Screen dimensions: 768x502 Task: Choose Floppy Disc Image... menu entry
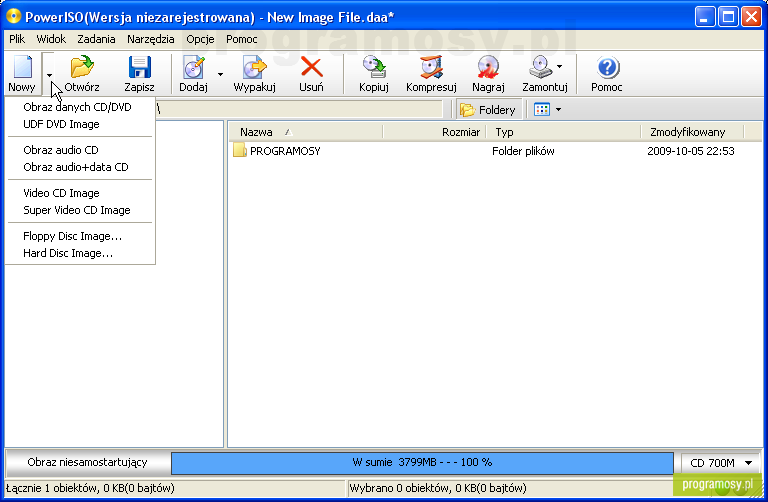pyautogui.click(x=80, y=236)
